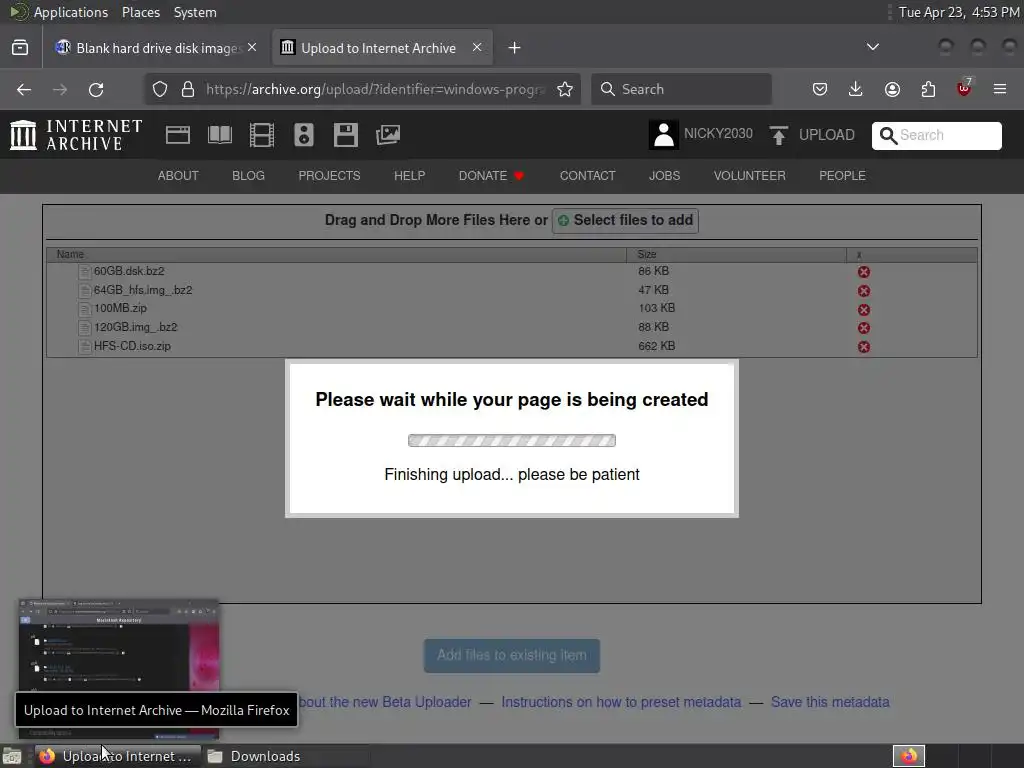Remove the 60GB.dsk.bz2 file
This screenshot has width=1024, height=768.
click(863, 272)
